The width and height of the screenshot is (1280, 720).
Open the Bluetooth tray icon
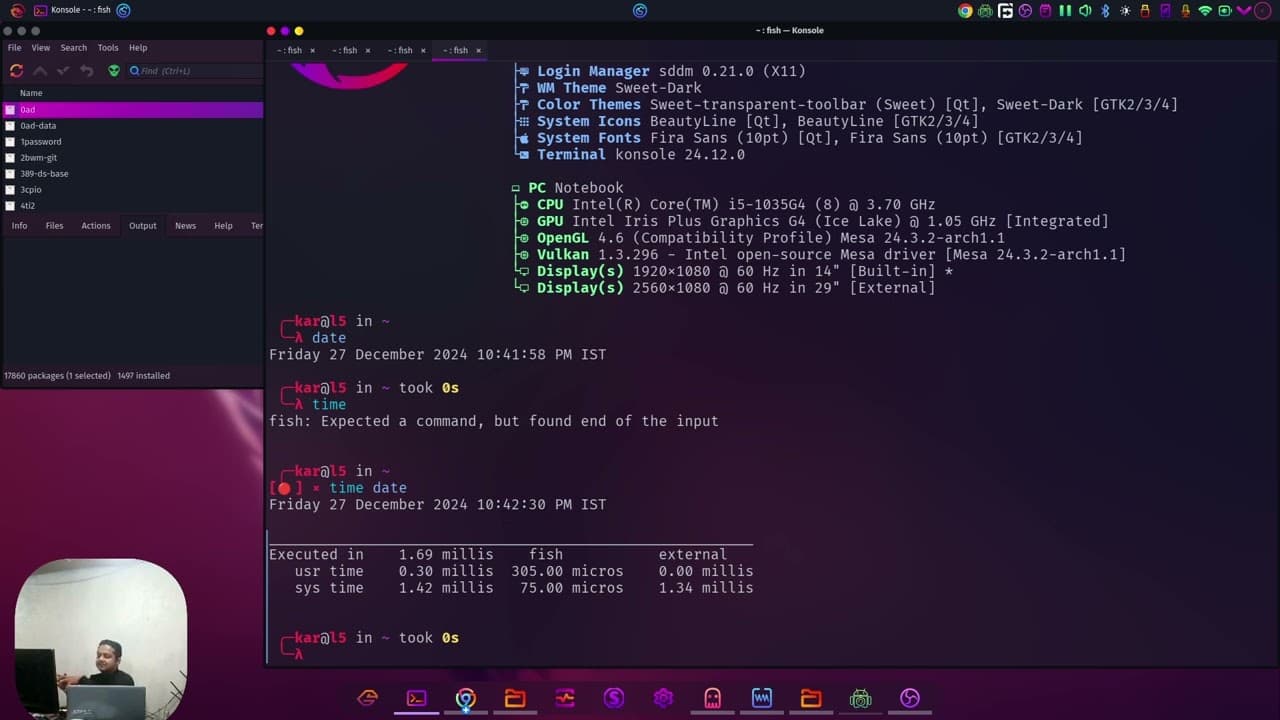[1105, 11]
